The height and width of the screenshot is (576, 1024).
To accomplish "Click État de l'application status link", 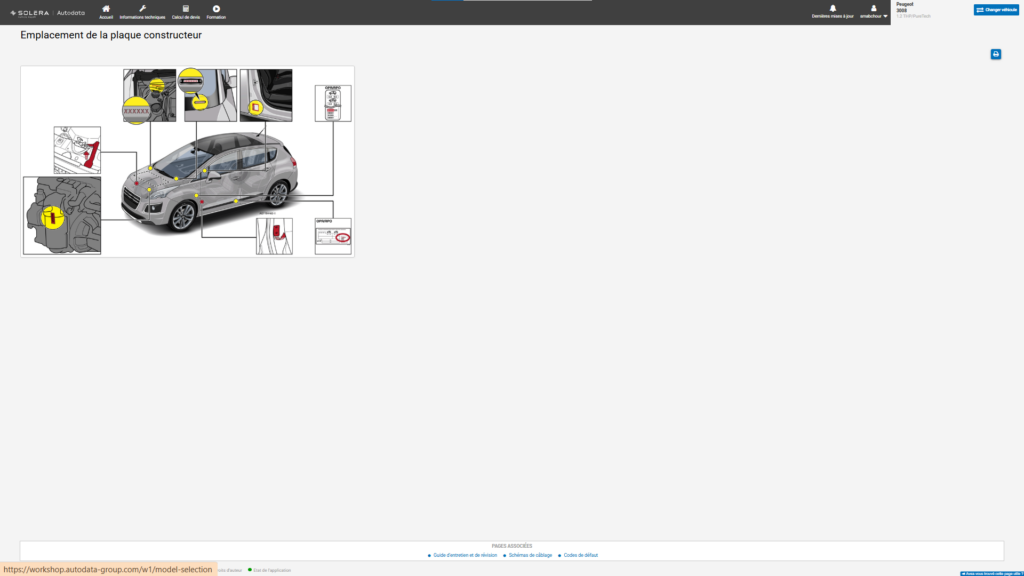I will pos(272,570).
